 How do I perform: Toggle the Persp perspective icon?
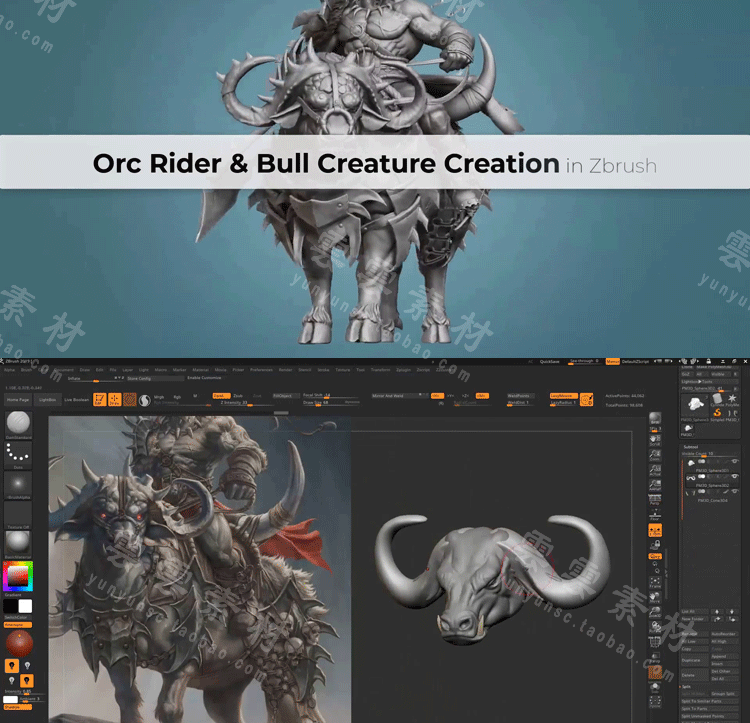click(655, 500)
